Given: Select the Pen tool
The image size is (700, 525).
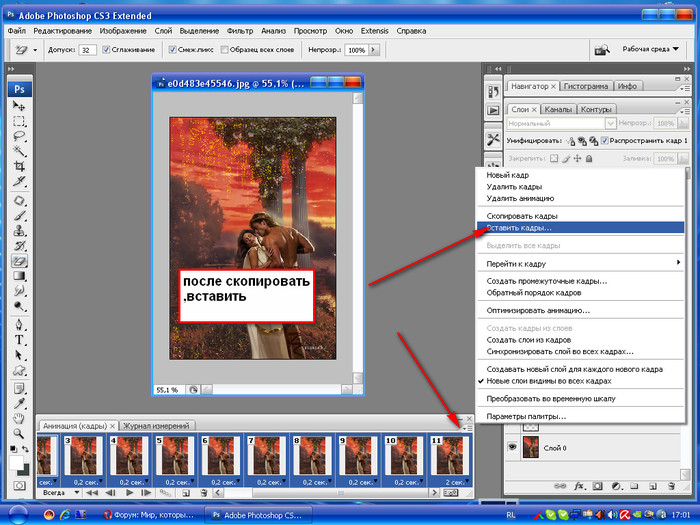Looking at the screenshot, I should point(19,325).
